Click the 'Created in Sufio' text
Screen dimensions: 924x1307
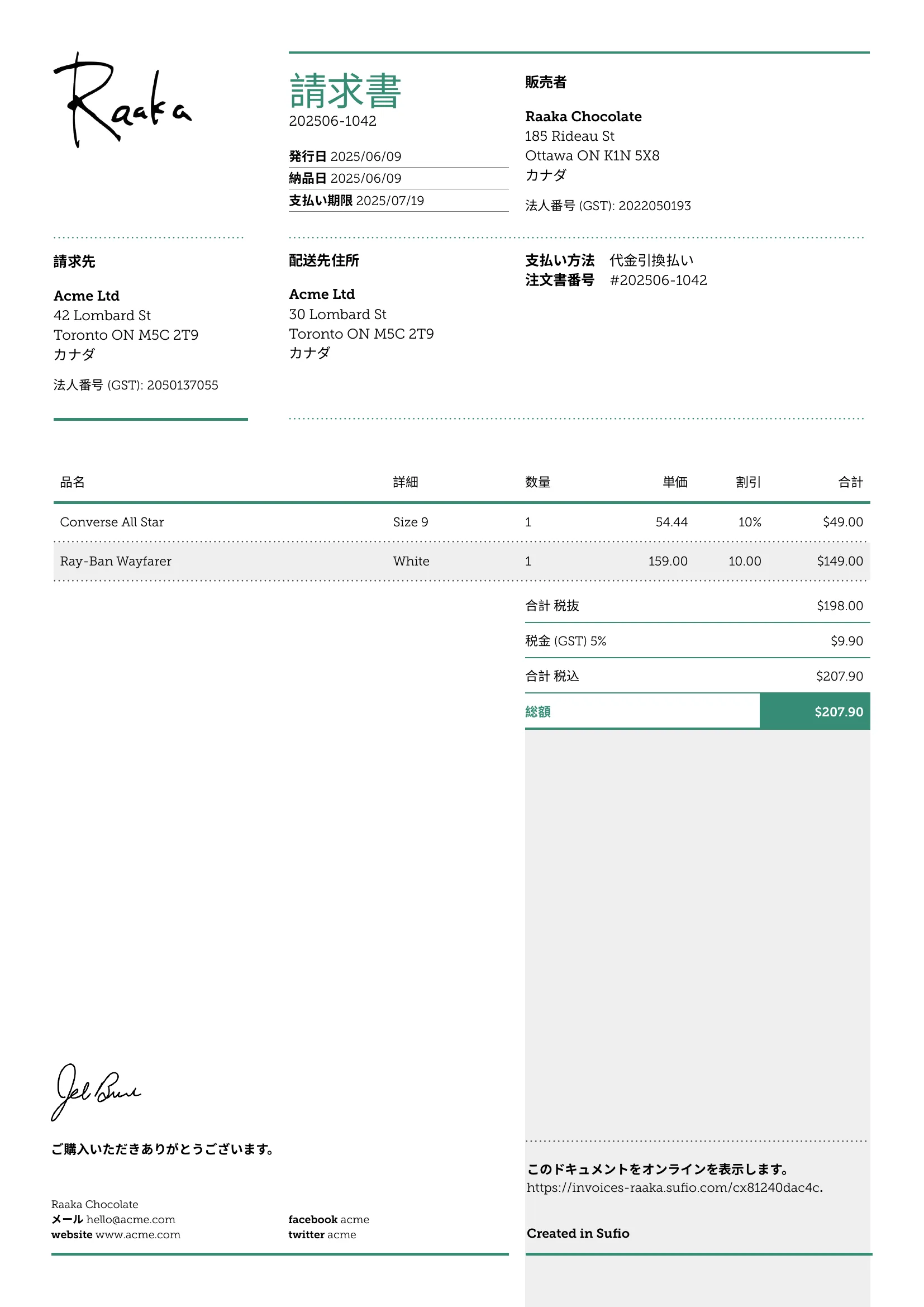[578, 1233]
